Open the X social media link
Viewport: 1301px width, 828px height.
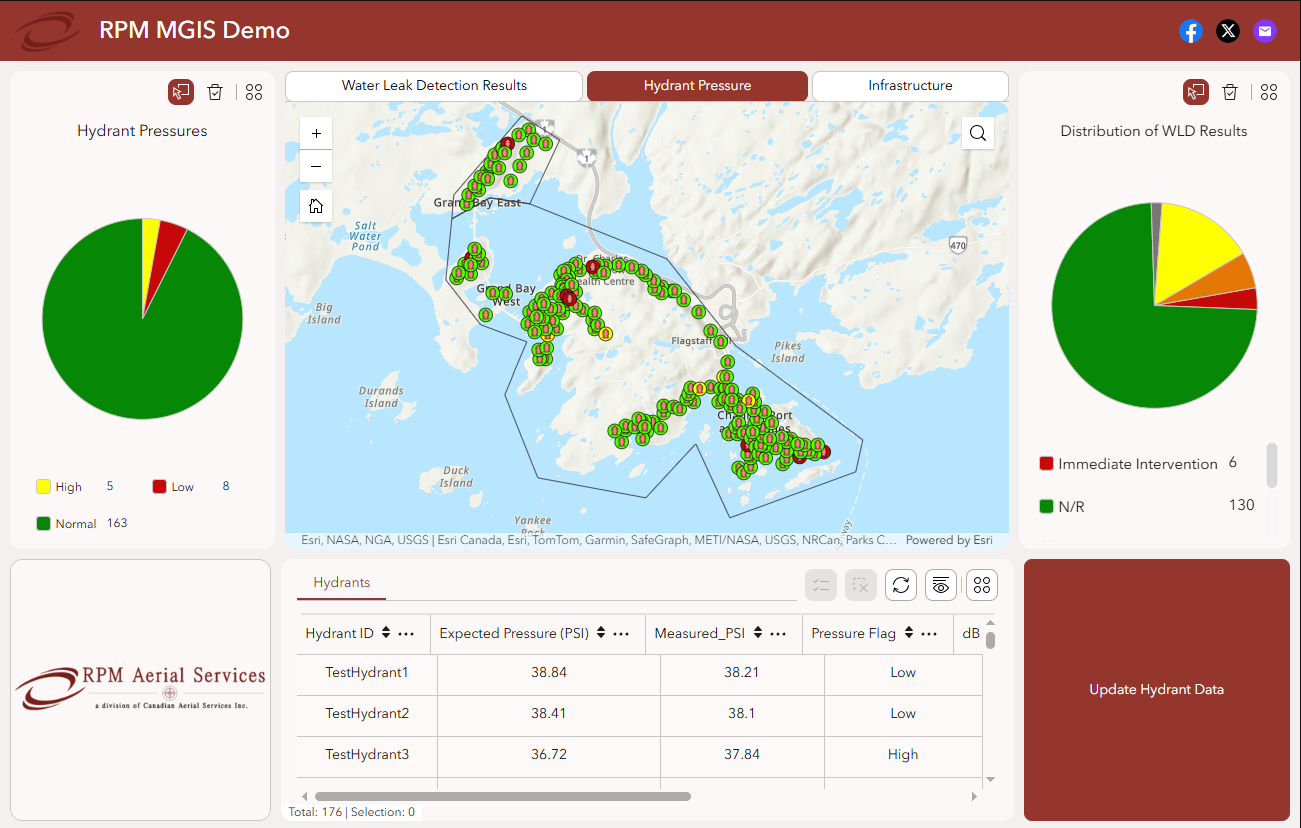point(1228,31)
